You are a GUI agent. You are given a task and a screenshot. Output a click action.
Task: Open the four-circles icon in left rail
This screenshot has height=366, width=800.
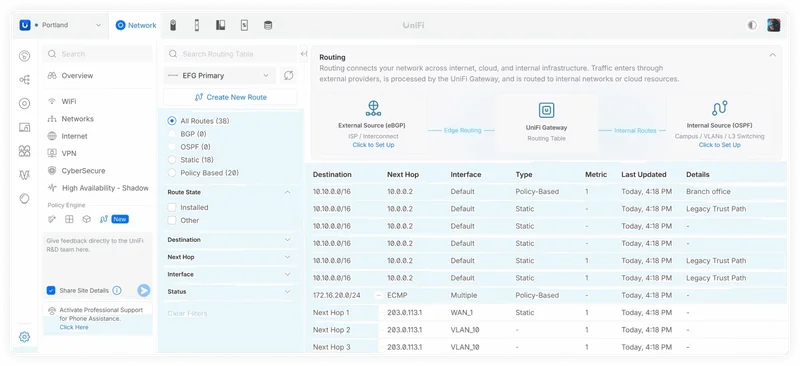pyautogui.click(x=24, y=151)
